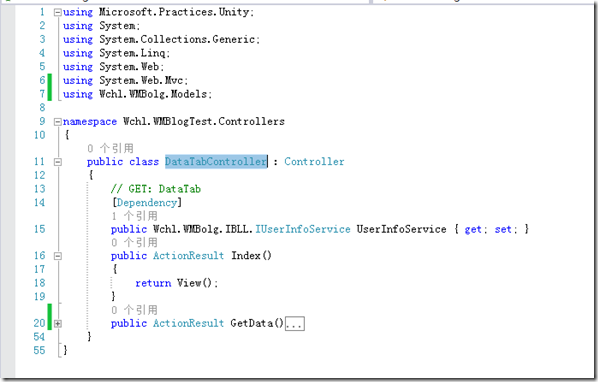Viewport: 598px width, 382px height.
Task: Click line number 15 in the margin
Action: (40, 229)
